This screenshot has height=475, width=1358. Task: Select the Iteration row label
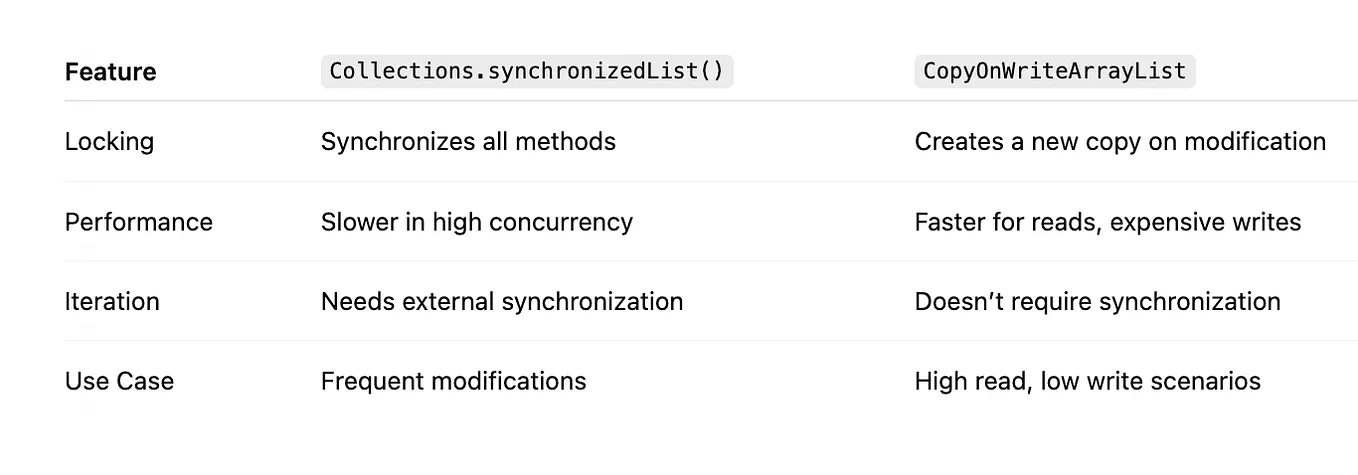(x=112, y=302)
